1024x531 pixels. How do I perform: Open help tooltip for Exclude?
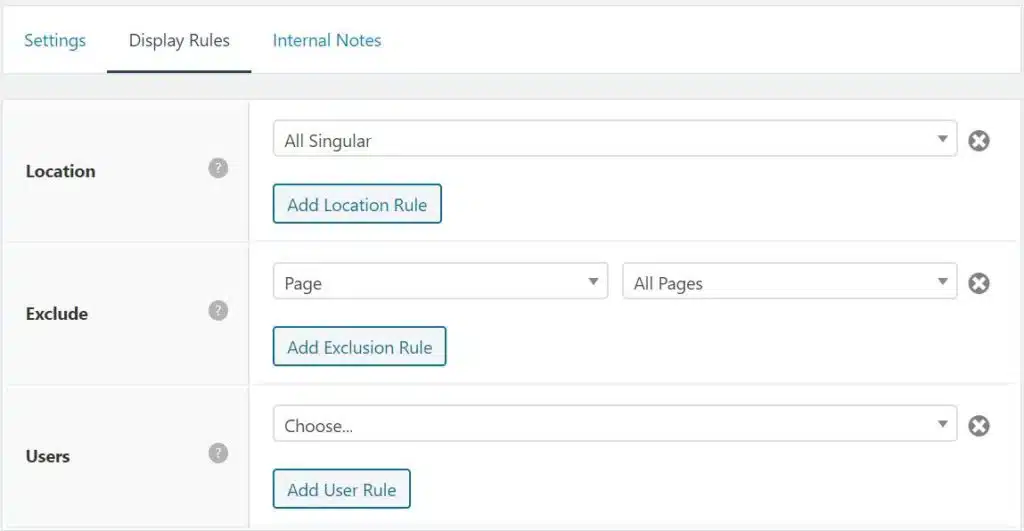218,310
